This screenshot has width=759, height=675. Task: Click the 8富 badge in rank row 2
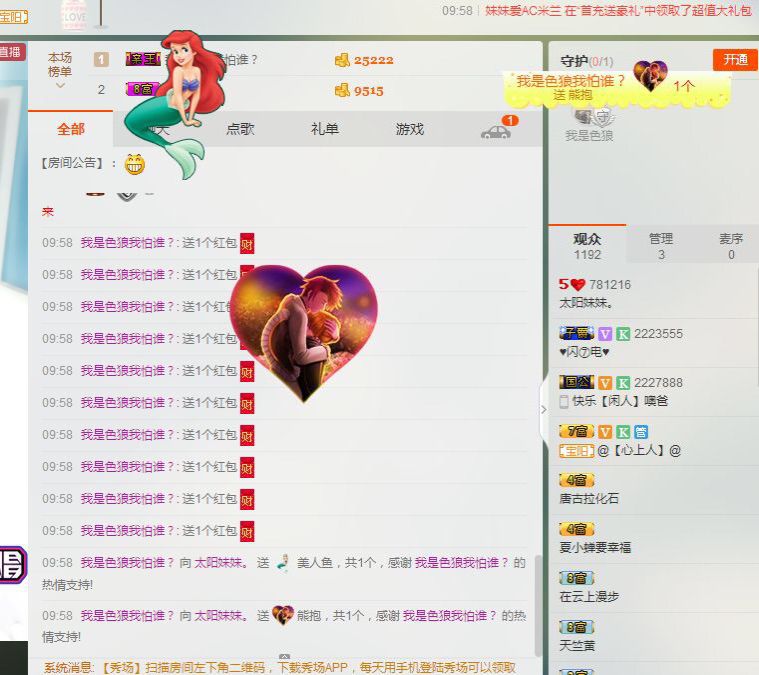coord(140,89)
